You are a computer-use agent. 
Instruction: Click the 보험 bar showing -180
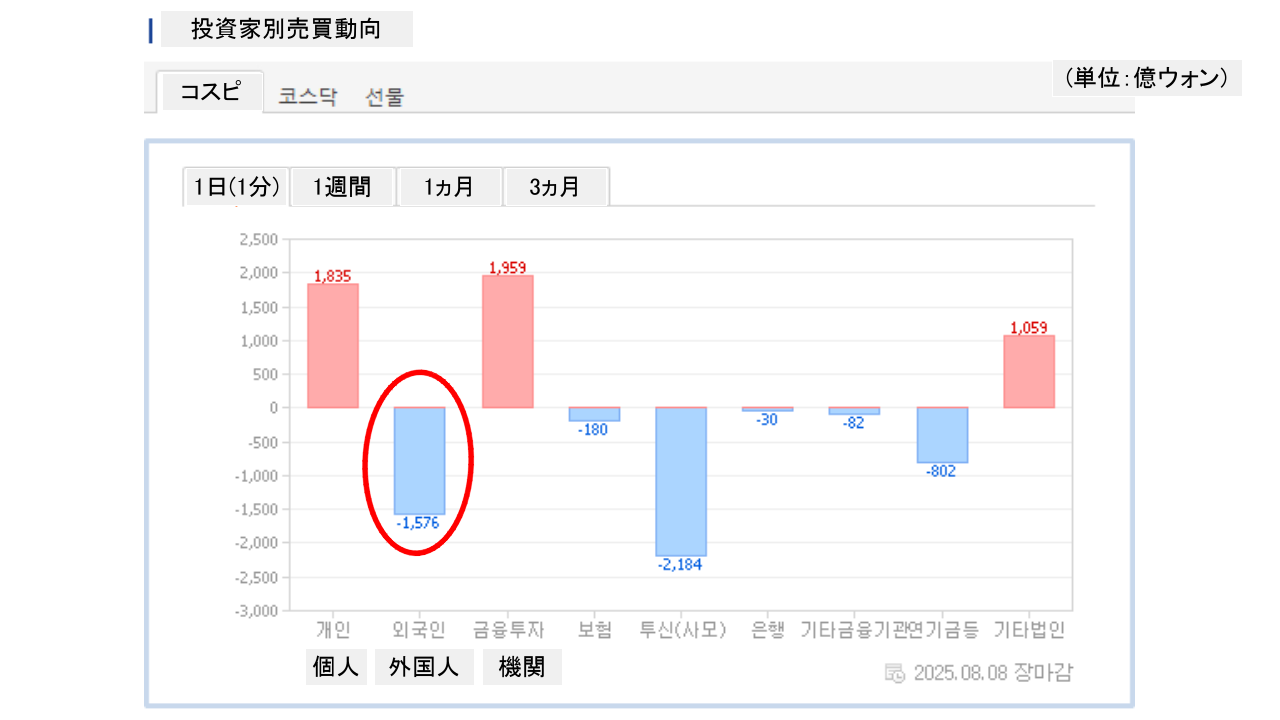(594, 414)
